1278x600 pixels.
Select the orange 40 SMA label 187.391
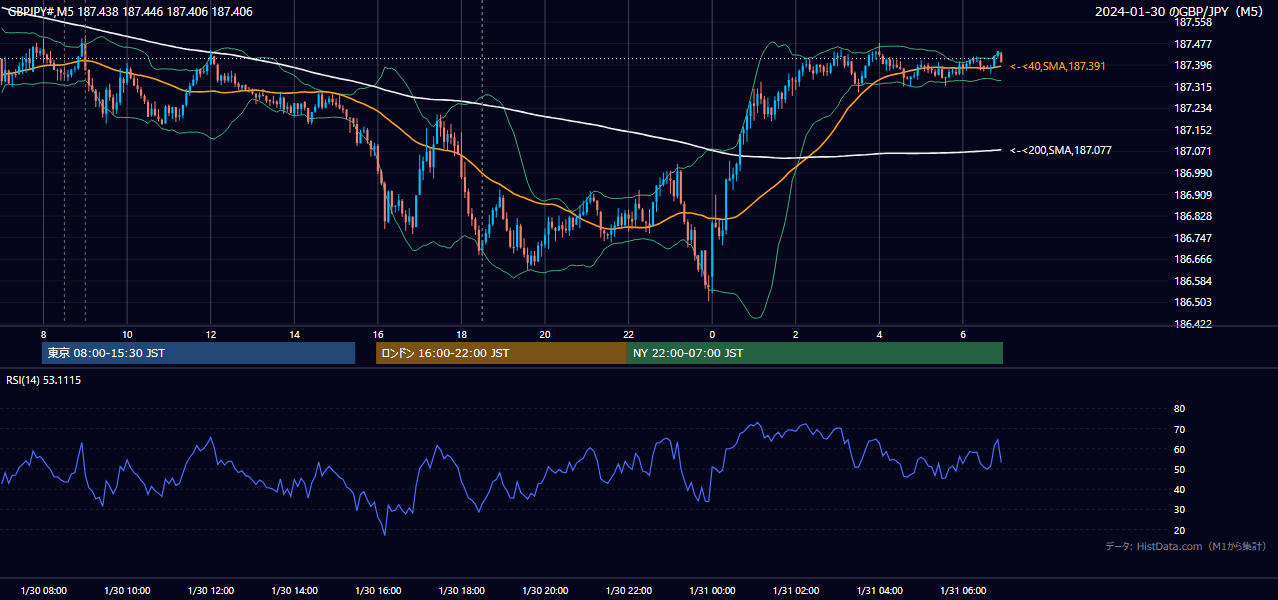(x=1057, y=66)
